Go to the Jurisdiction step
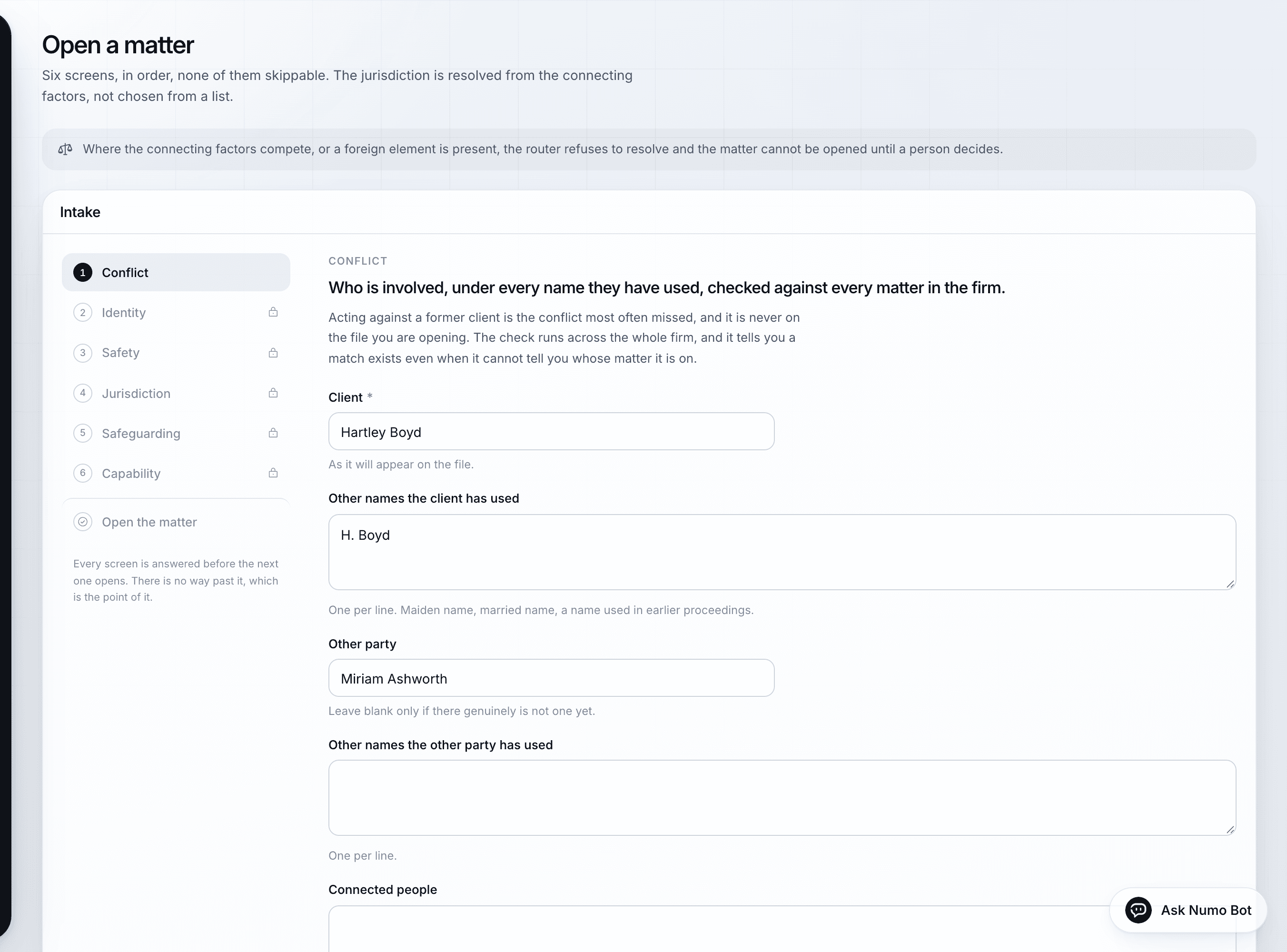1287x952 pixels. tap(176, 393)
